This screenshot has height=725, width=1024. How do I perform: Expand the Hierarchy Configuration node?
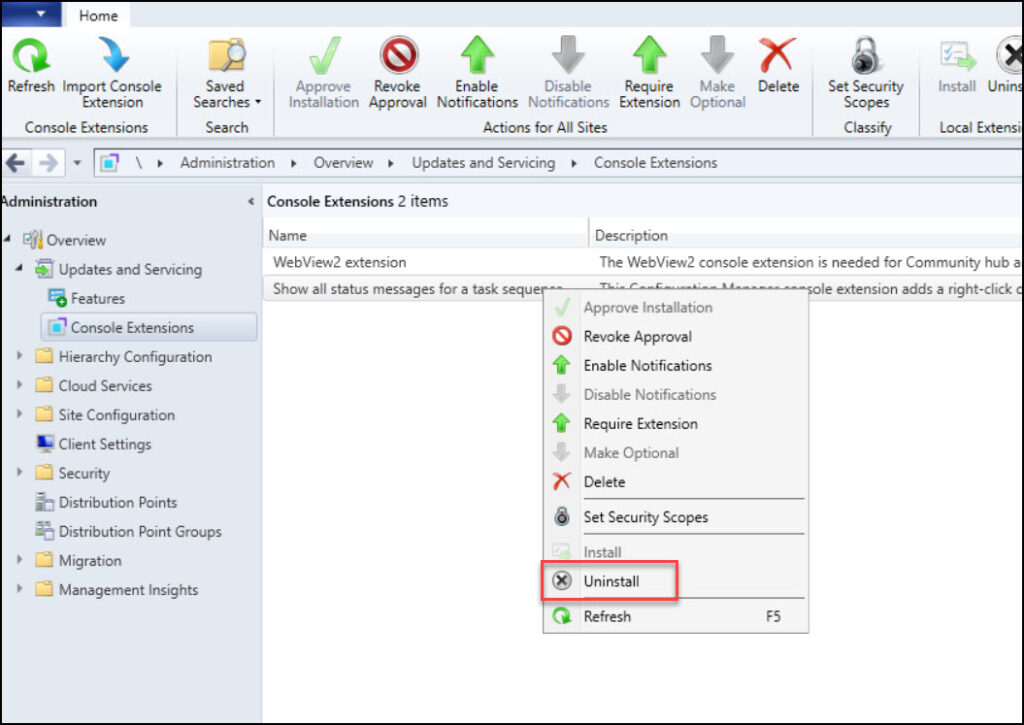point(20,356)
